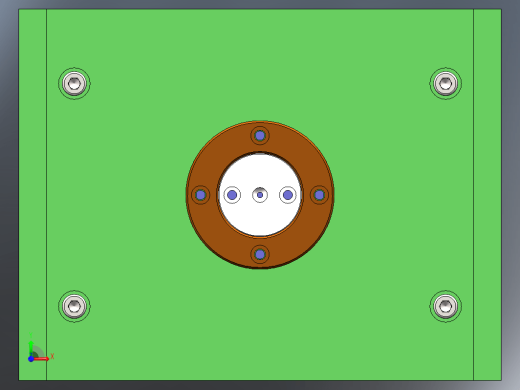This screenshot has height=390, width=520.
Task: Select the narrow right strip of green plate
Action: pyautogui.click(x=487, y=195)
